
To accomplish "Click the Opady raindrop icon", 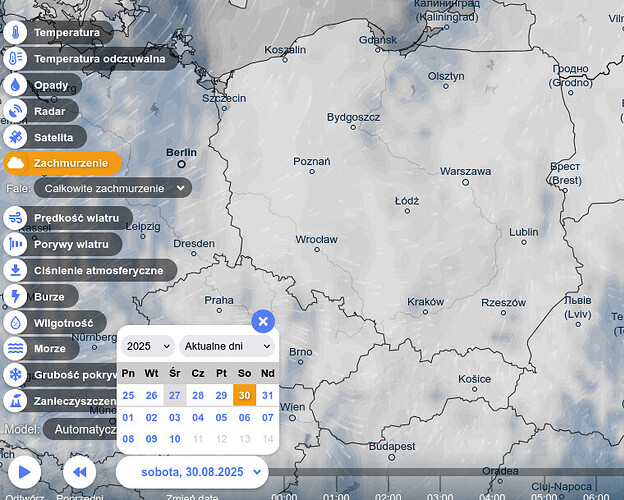I will [16, 85].
